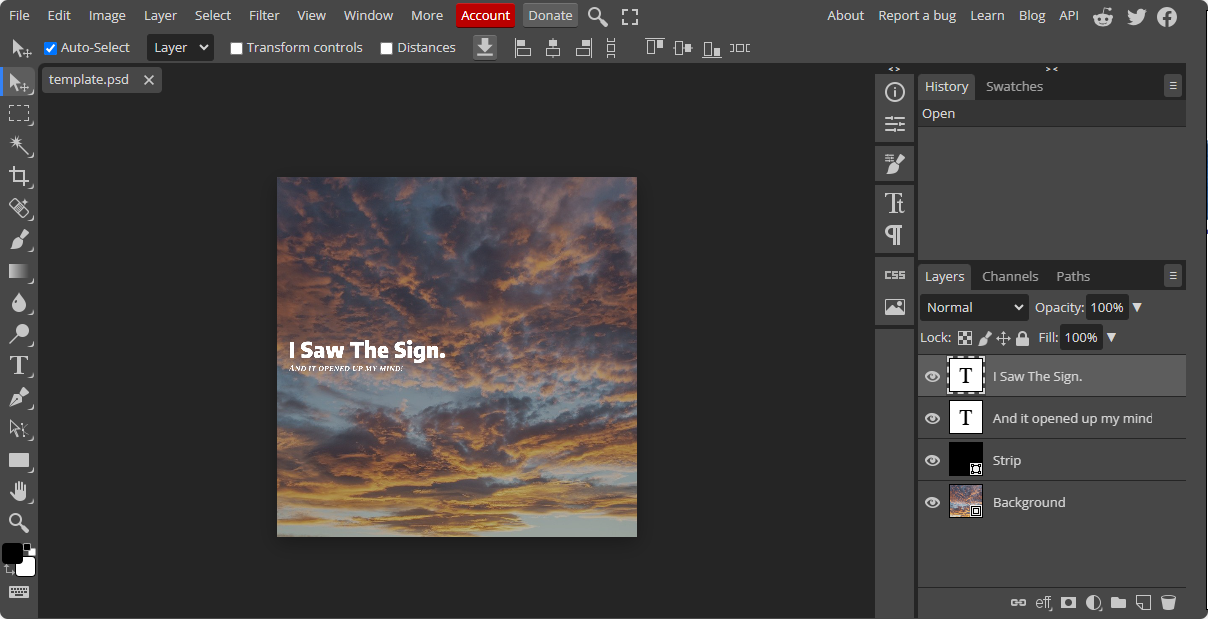Select the Magic Wand tool
The height and width of the screenshot is (619, 1208).
click(x=19, y=146)
